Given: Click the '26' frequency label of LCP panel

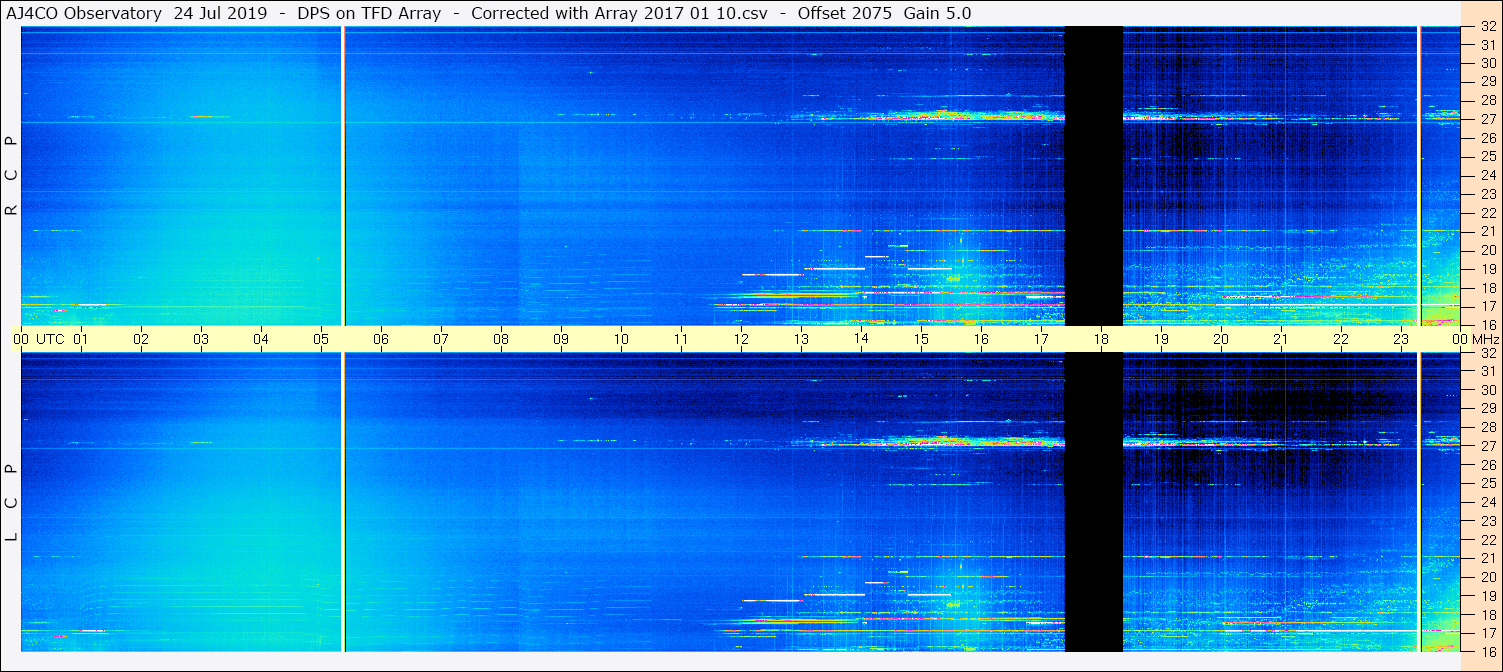Looking at the screenshot, I should [1487, 465].
